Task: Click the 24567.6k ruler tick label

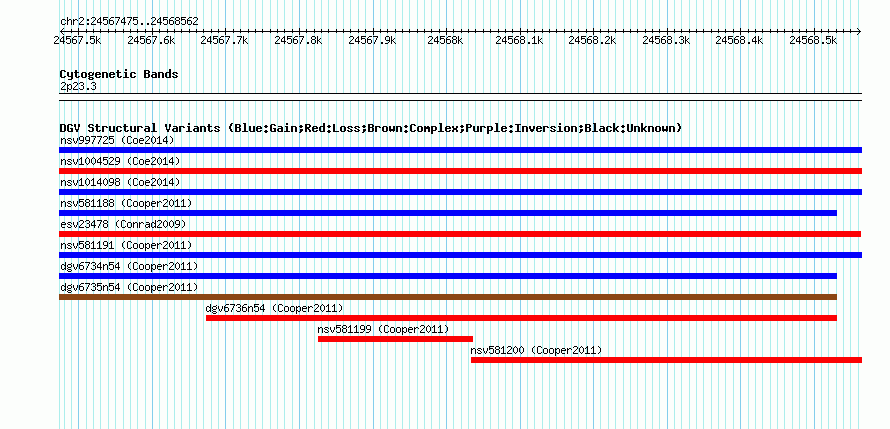Action: 151,40
